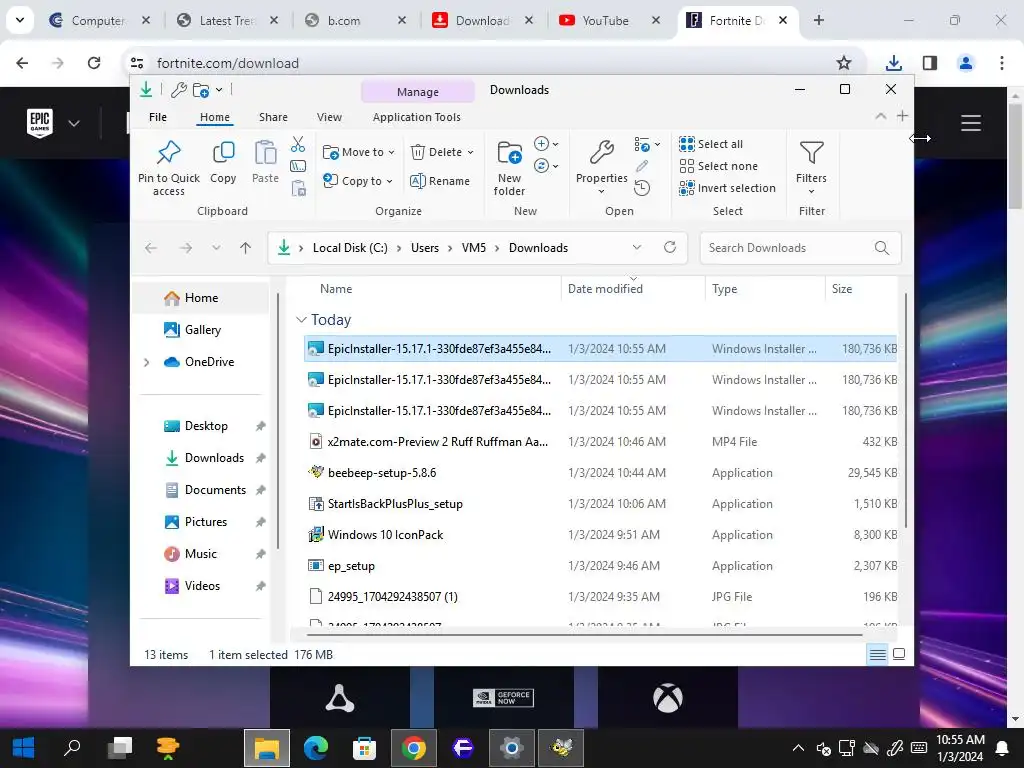
Task: Click the Paste icon in the ribbon
Action: coord(265,153)
